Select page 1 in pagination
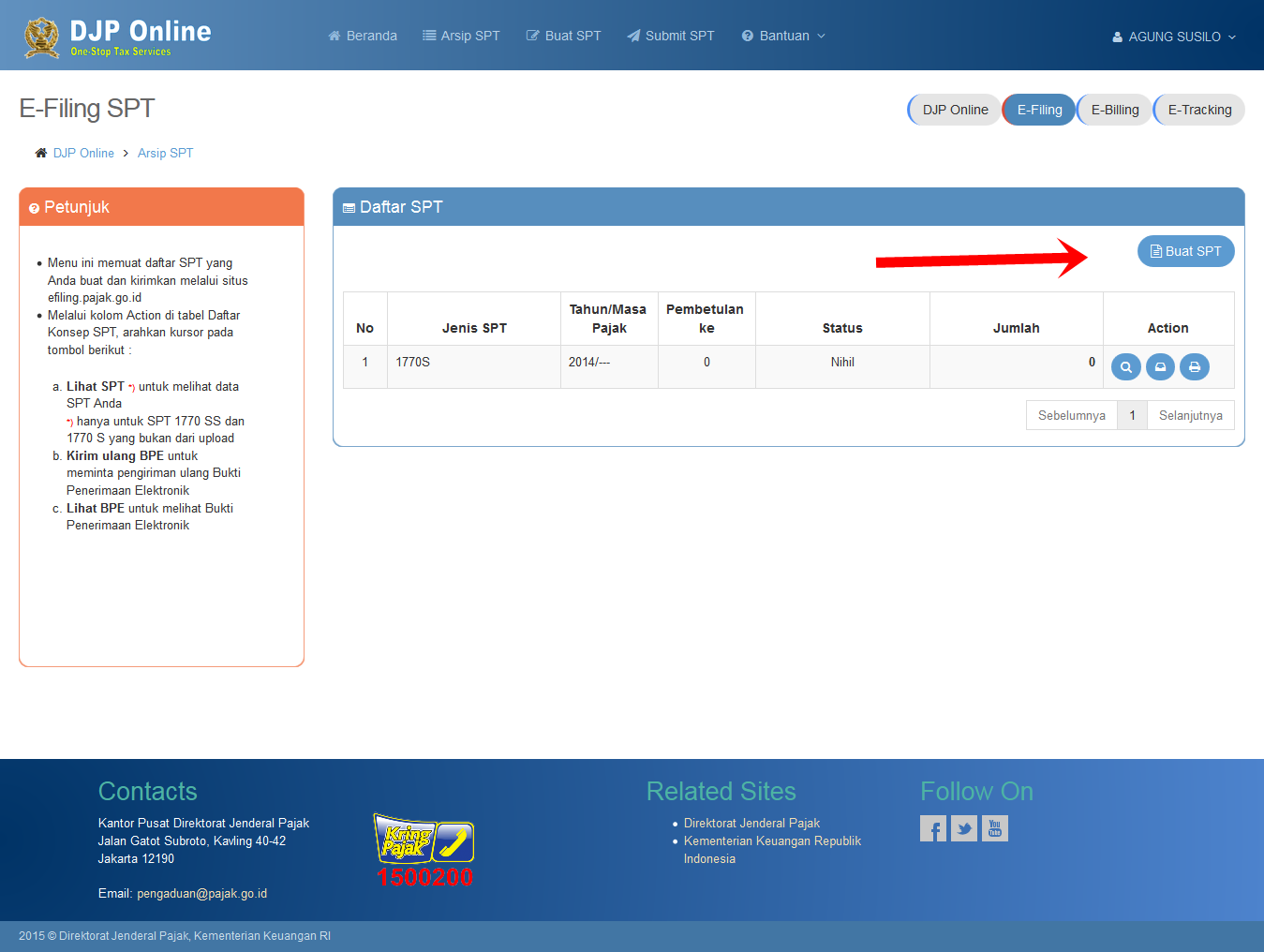The image size is (1264, 952). pos(1132,415)
